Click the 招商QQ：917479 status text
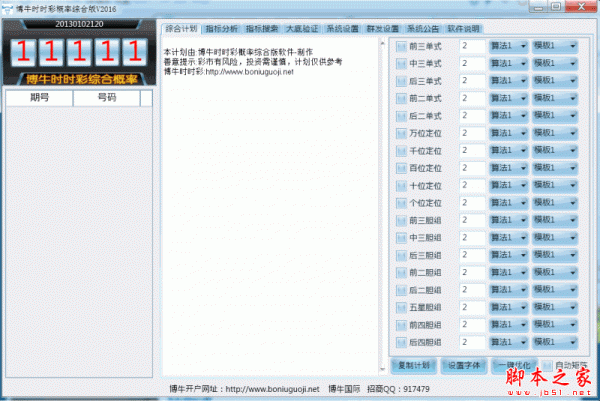600x401 pixels. (x=398, y=389)
